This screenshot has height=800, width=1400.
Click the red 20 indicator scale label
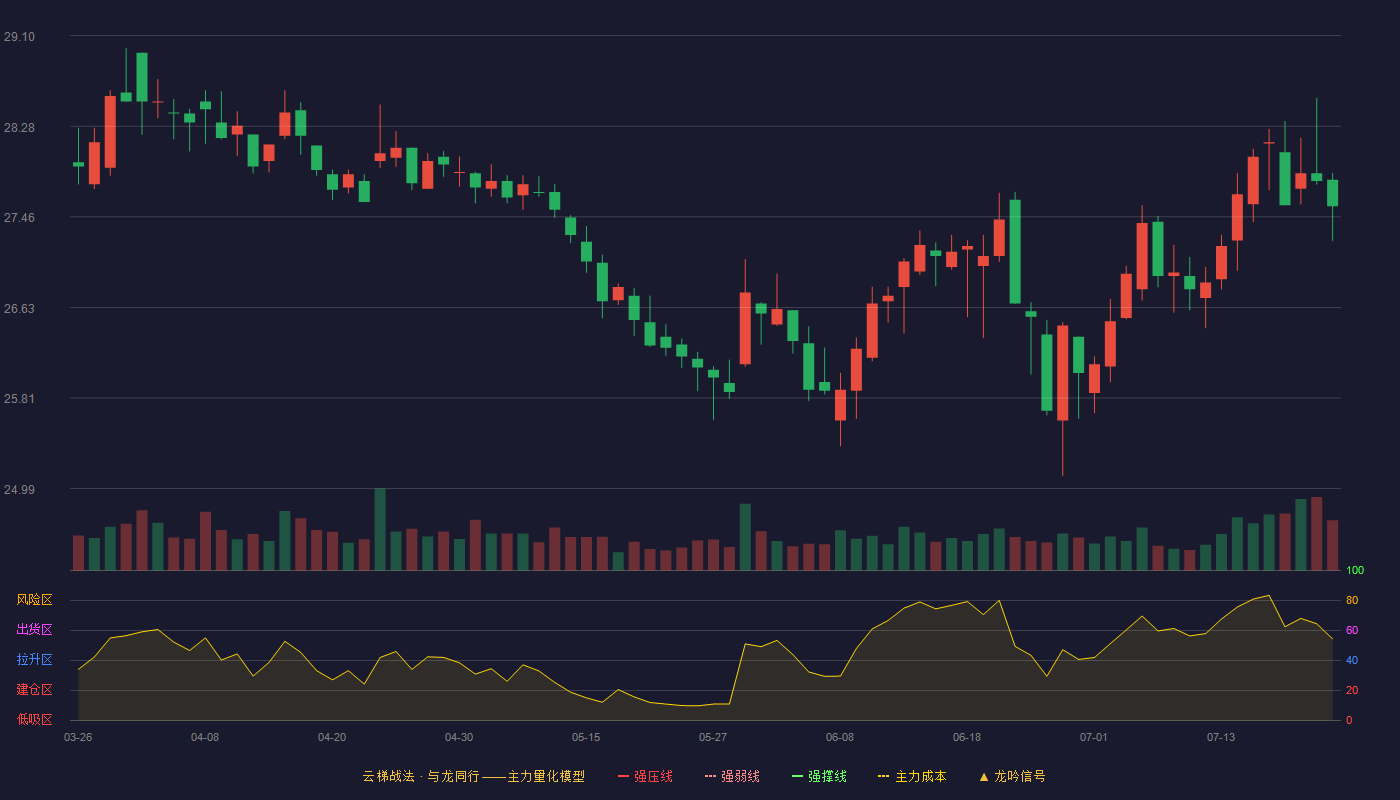point(1351,690)
